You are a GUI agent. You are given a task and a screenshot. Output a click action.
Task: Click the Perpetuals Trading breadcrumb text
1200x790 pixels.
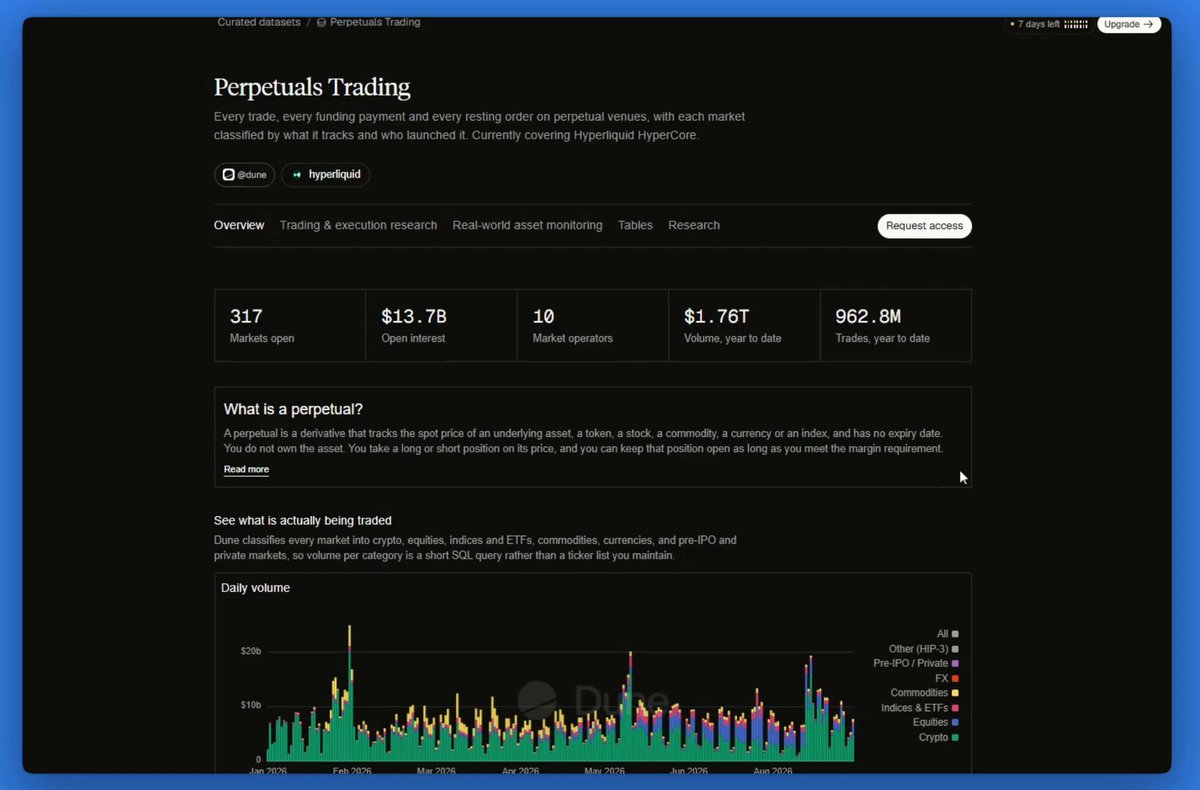click(375, 22)
